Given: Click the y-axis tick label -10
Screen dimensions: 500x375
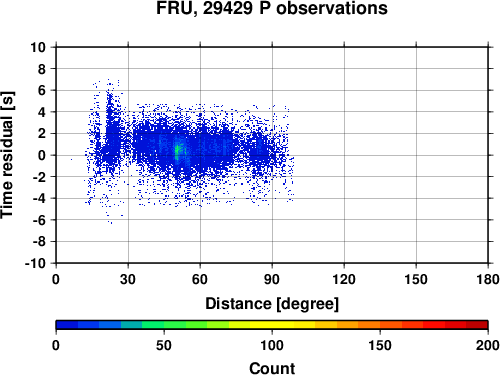Looking at the screenshot, I should coord(35,263).
